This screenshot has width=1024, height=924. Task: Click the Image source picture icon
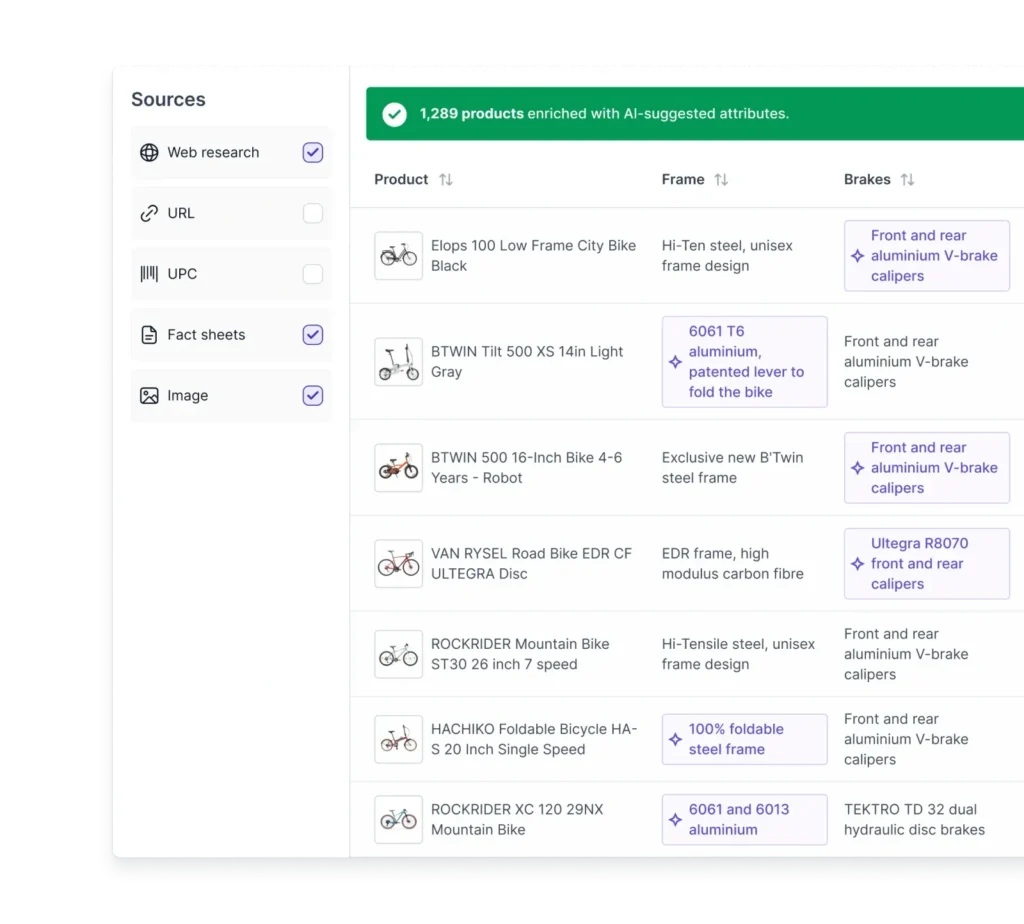[149, 396]
